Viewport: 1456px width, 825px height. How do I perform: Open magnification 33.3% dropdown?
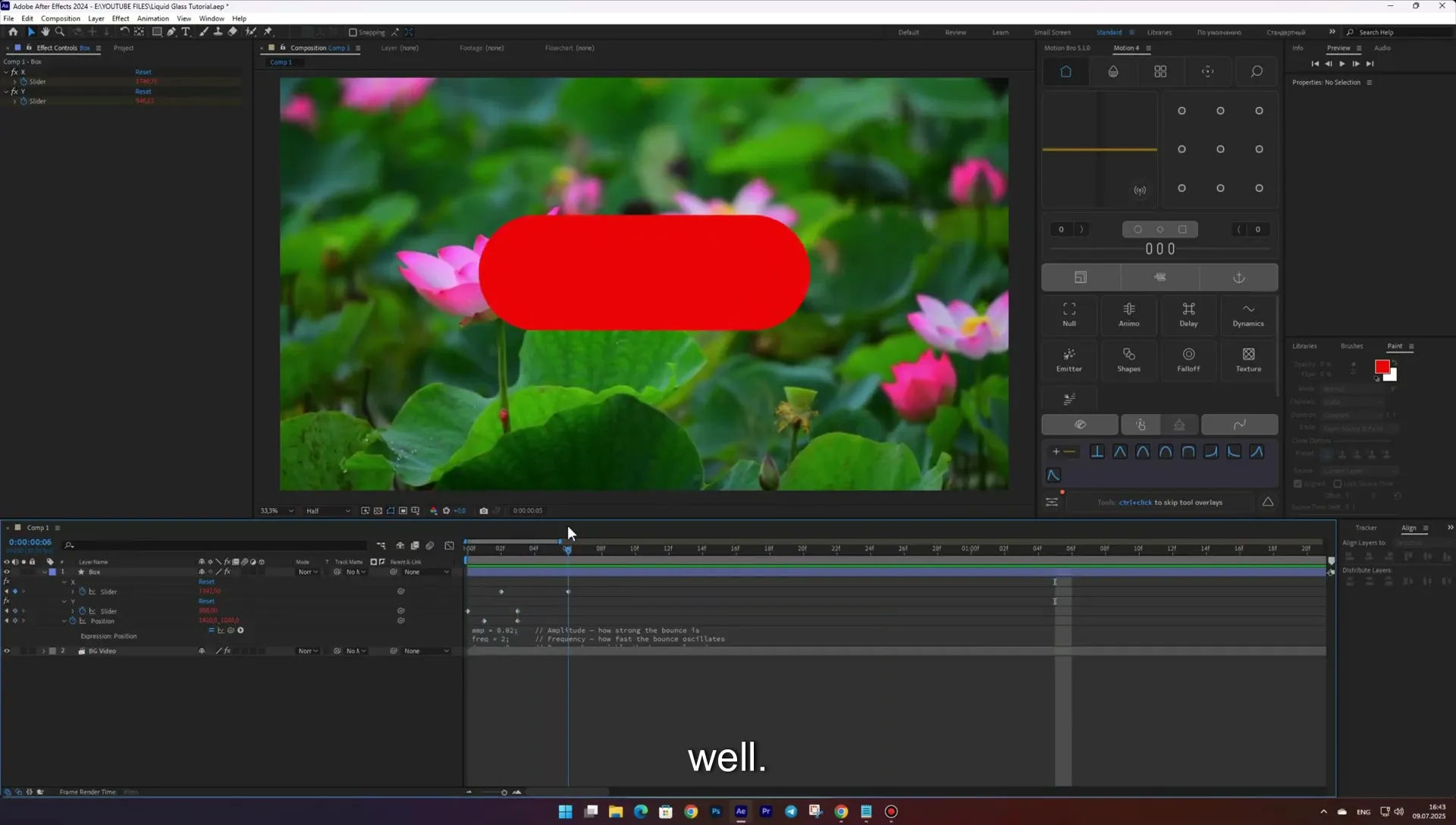(x=276, y=511)
